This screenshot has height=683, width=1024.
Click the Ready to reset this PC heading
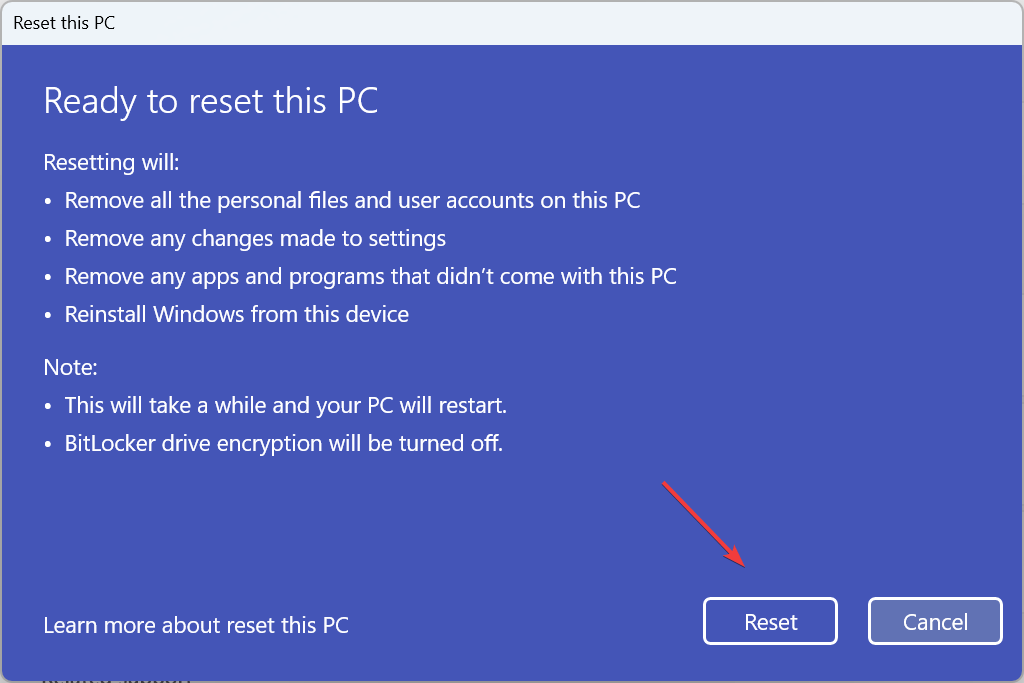[210, 100]
